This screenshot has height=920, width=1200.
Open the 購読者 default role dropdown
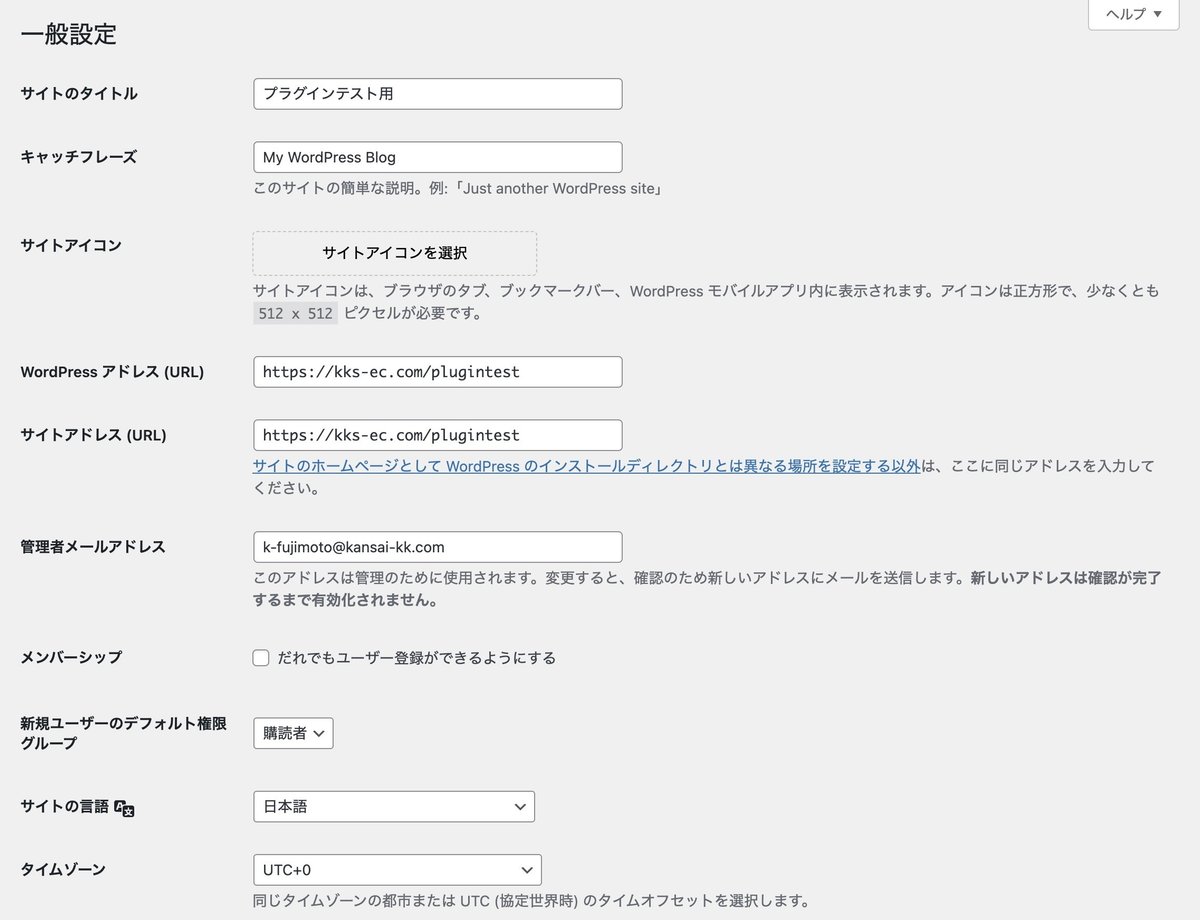[293, 733]
